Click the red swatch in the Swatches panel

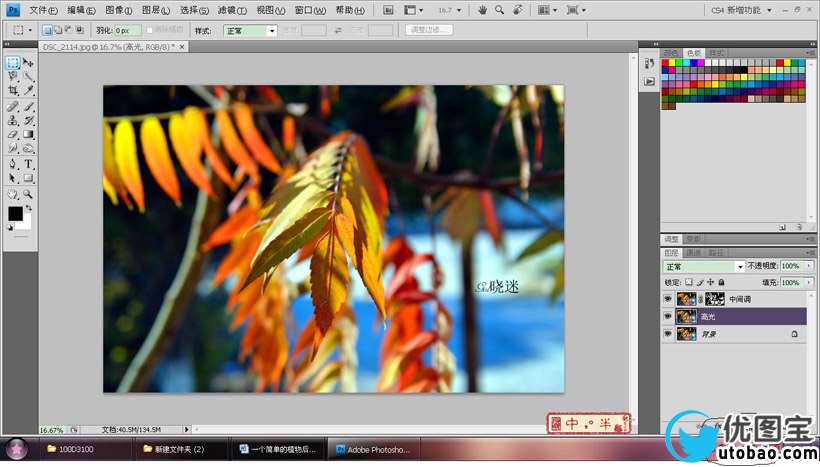tap(667, 63)
